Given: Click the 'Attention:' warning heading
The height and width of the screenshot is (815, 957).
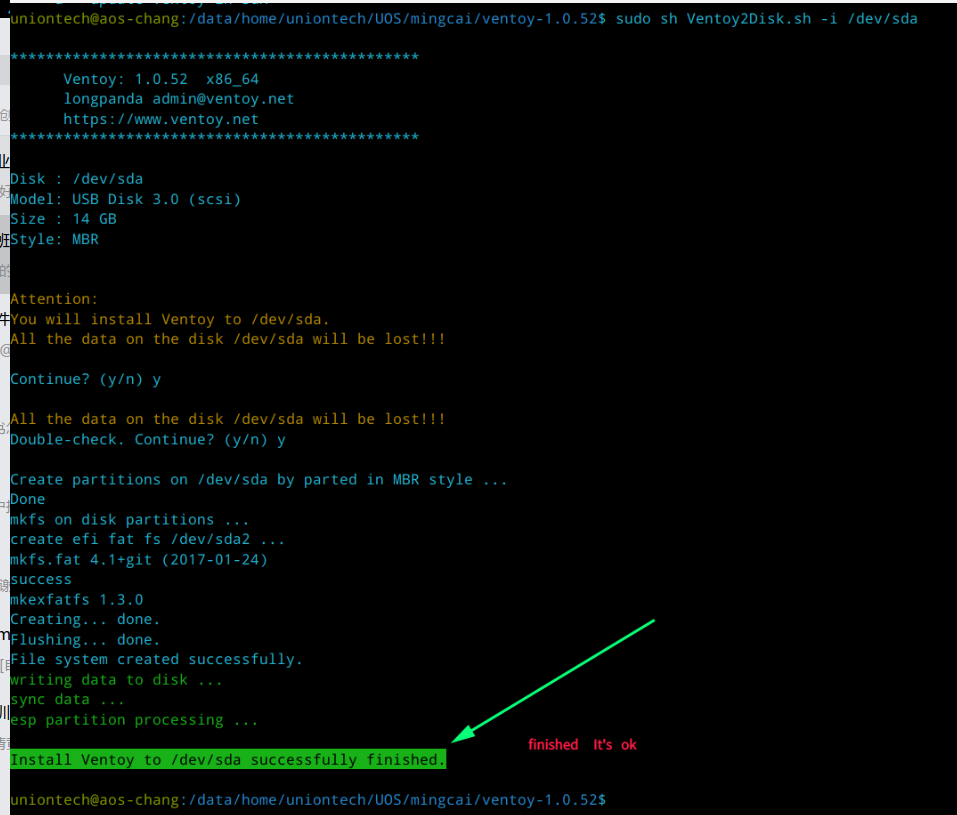Looking at the screenshot, I should [x=54, y=299].
